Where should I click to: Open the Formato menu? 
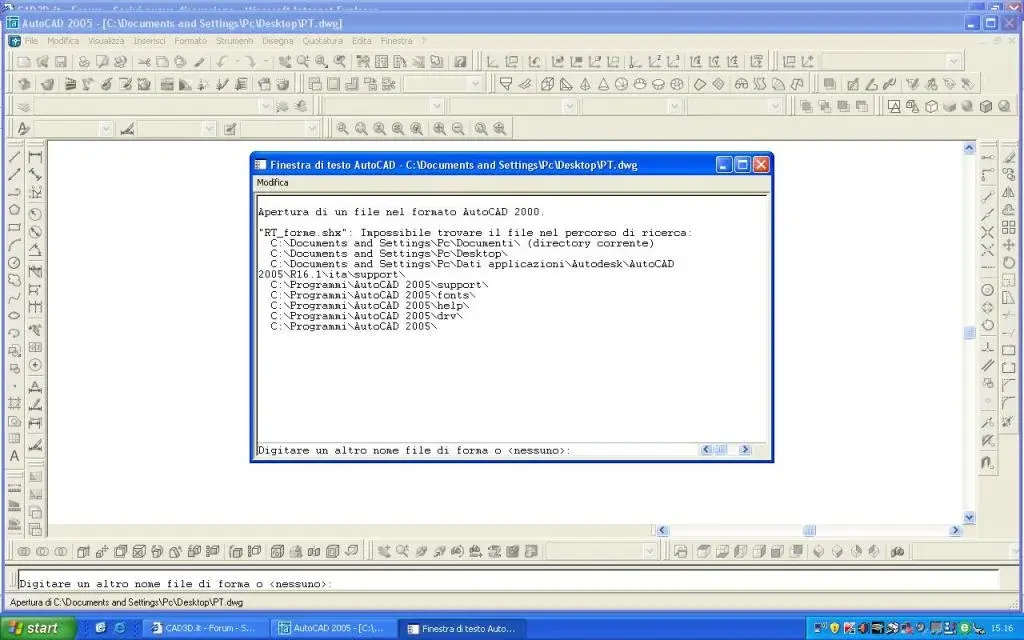(x=190, y=40)
